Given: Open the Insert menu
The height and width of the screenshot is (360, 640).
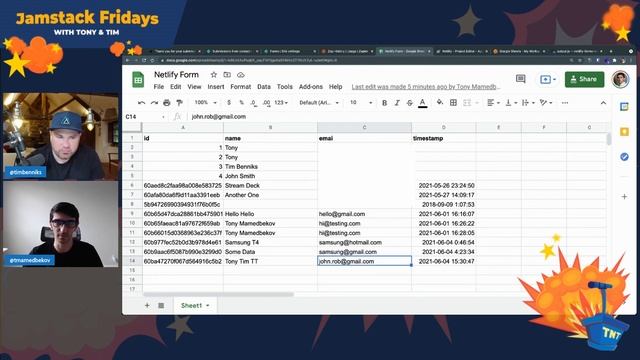Looking at the screenshot, I should (x=216, y=87).
